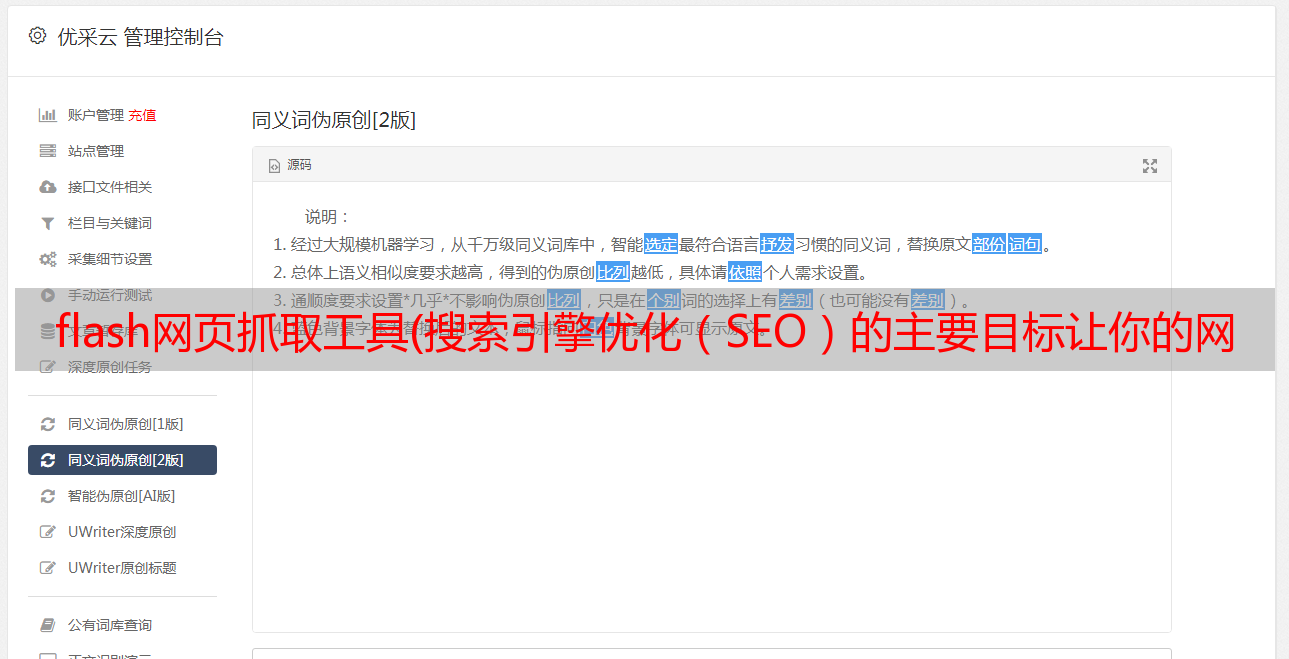Open UWriter深度原创 menu item
This screenshot has height=659, width=1289.
click(122, 532)
